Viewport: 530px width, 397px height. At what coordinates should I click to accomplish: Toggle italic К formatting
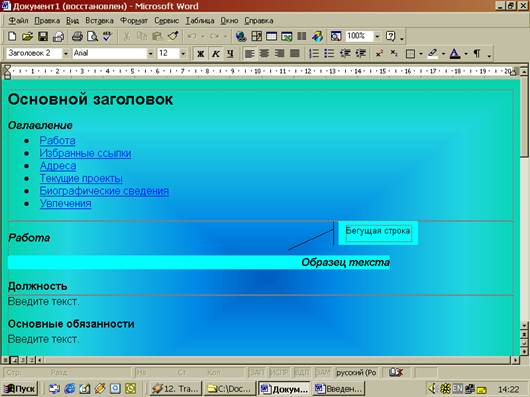tap(216, 53)
